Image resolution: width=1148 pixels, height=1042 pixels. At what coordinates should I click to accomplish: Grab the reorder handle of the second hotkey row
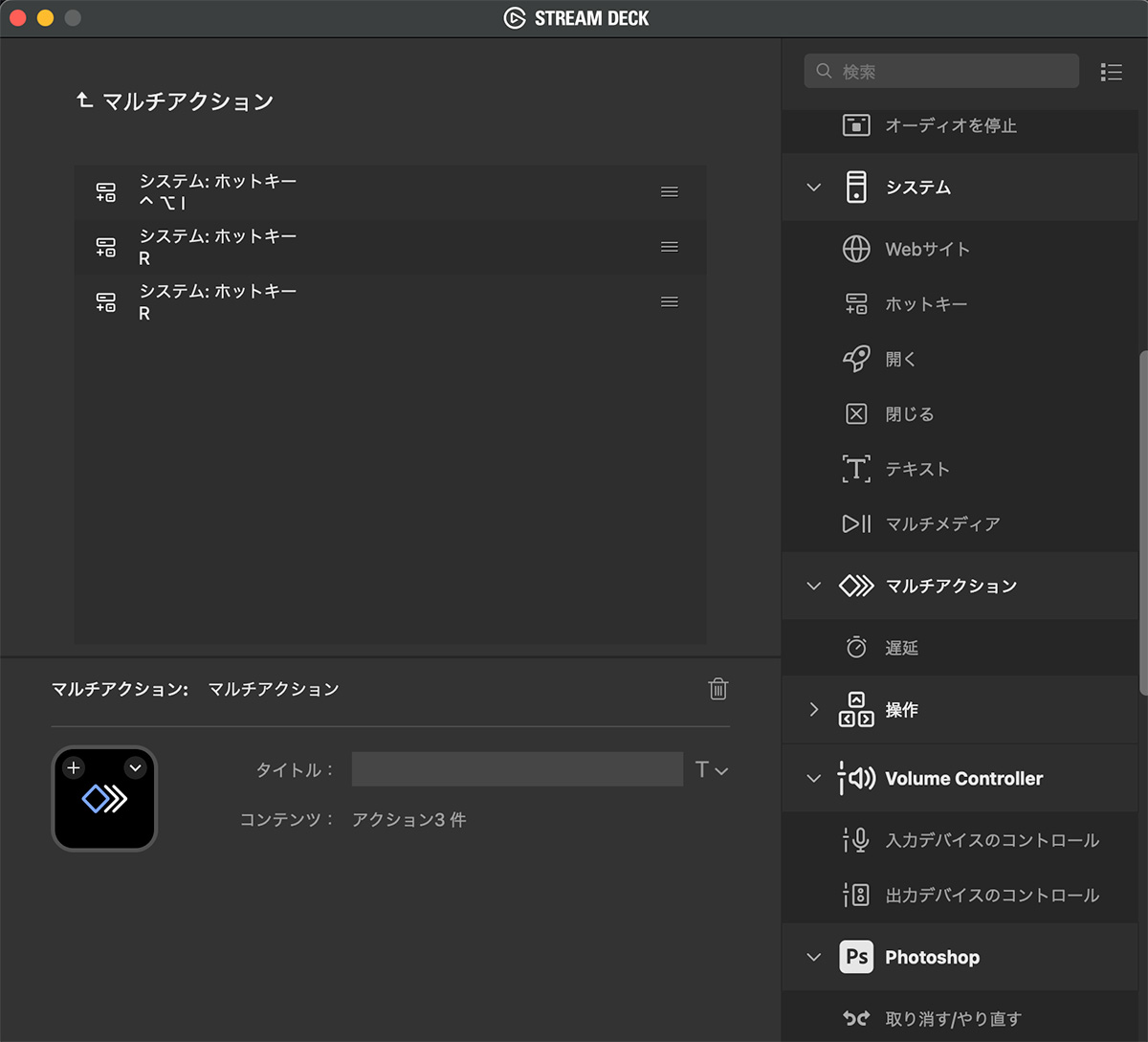(x=670, y=247)
